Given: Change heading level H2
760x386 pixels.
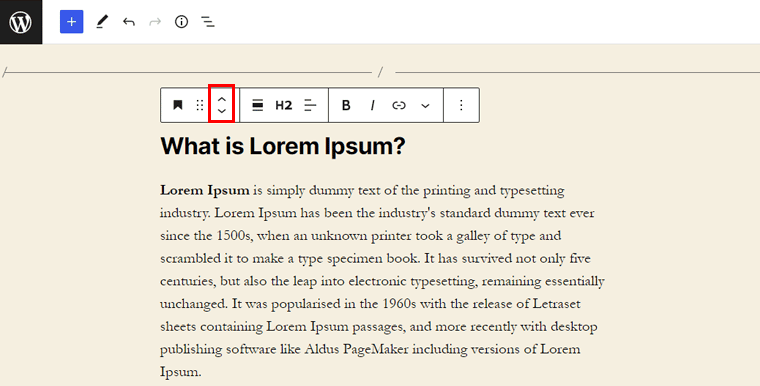Looking at the screenshot, I should click(x=284, y=105).
